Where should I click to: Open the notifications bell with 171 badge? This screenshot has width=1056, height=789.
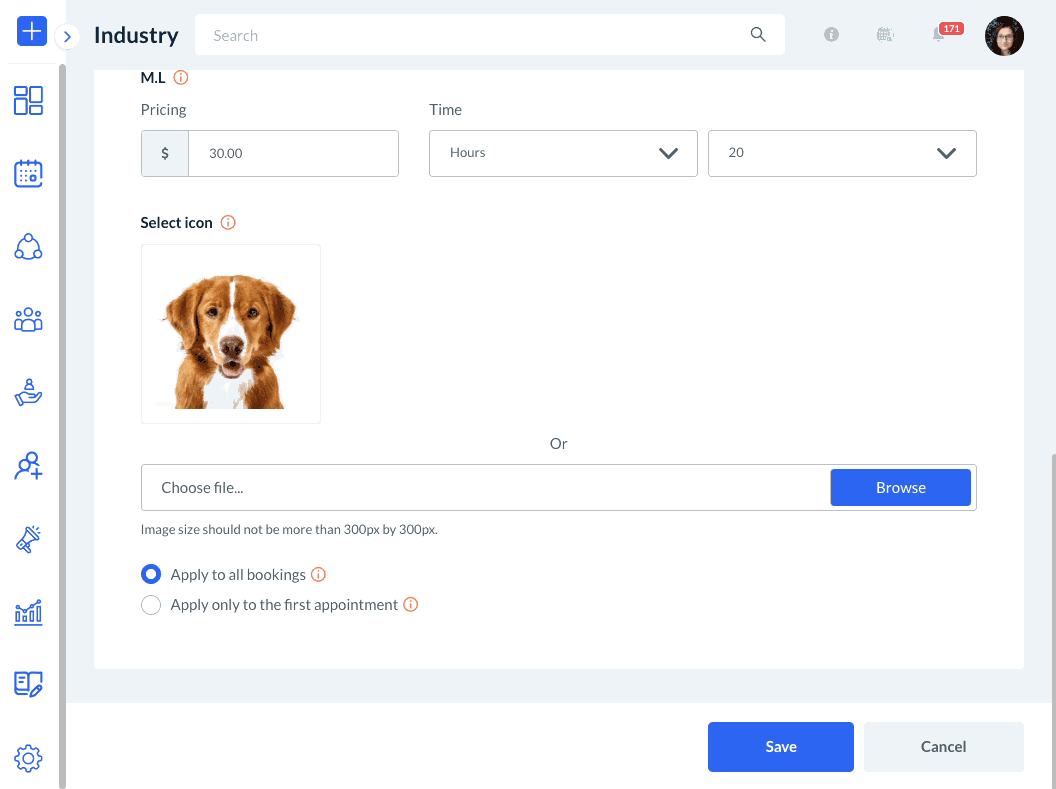[939, 35]
